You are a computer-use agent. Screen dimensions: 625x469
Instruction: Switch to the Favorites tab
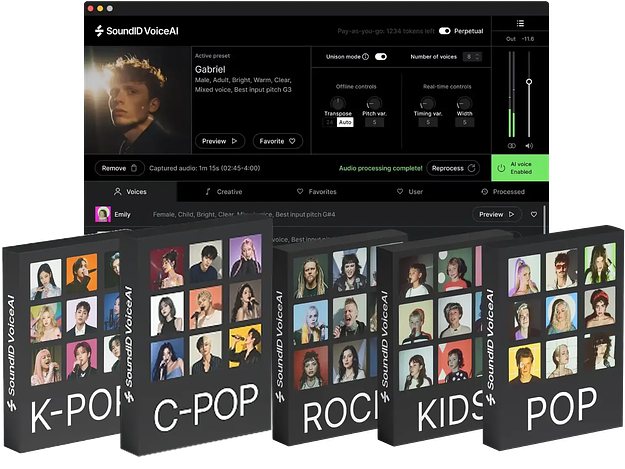[316, 192]
